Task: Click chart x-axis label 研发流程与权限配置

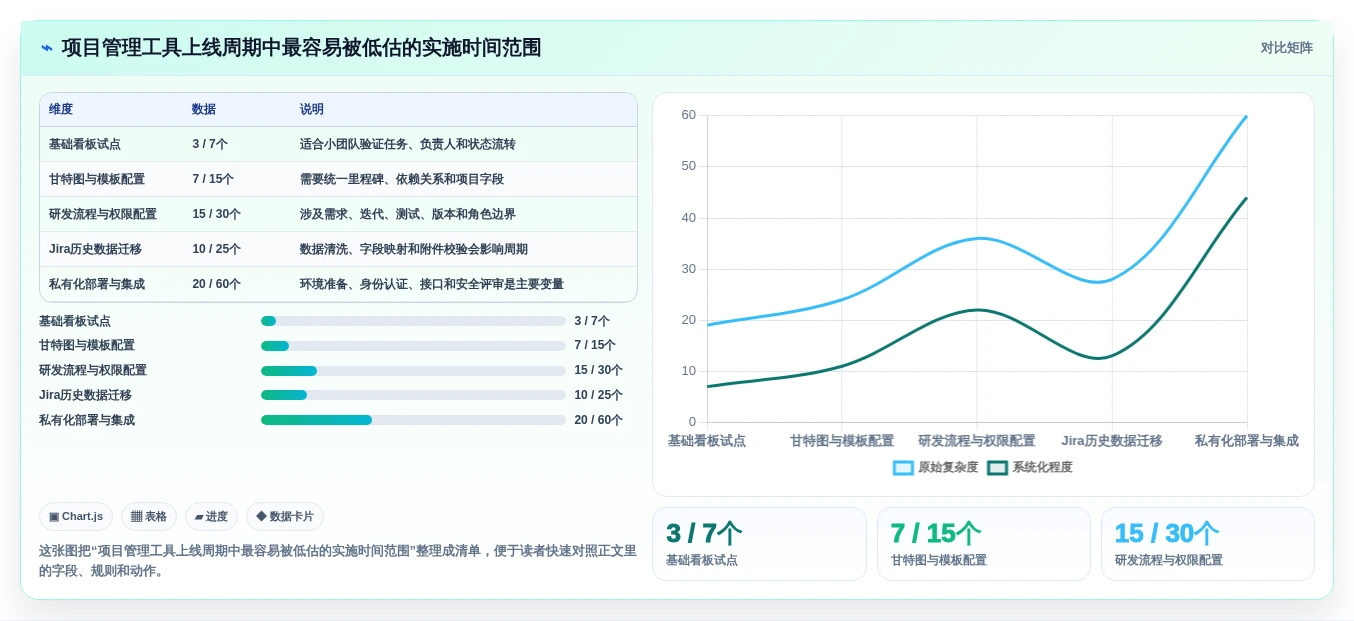Action: point(977,441)
